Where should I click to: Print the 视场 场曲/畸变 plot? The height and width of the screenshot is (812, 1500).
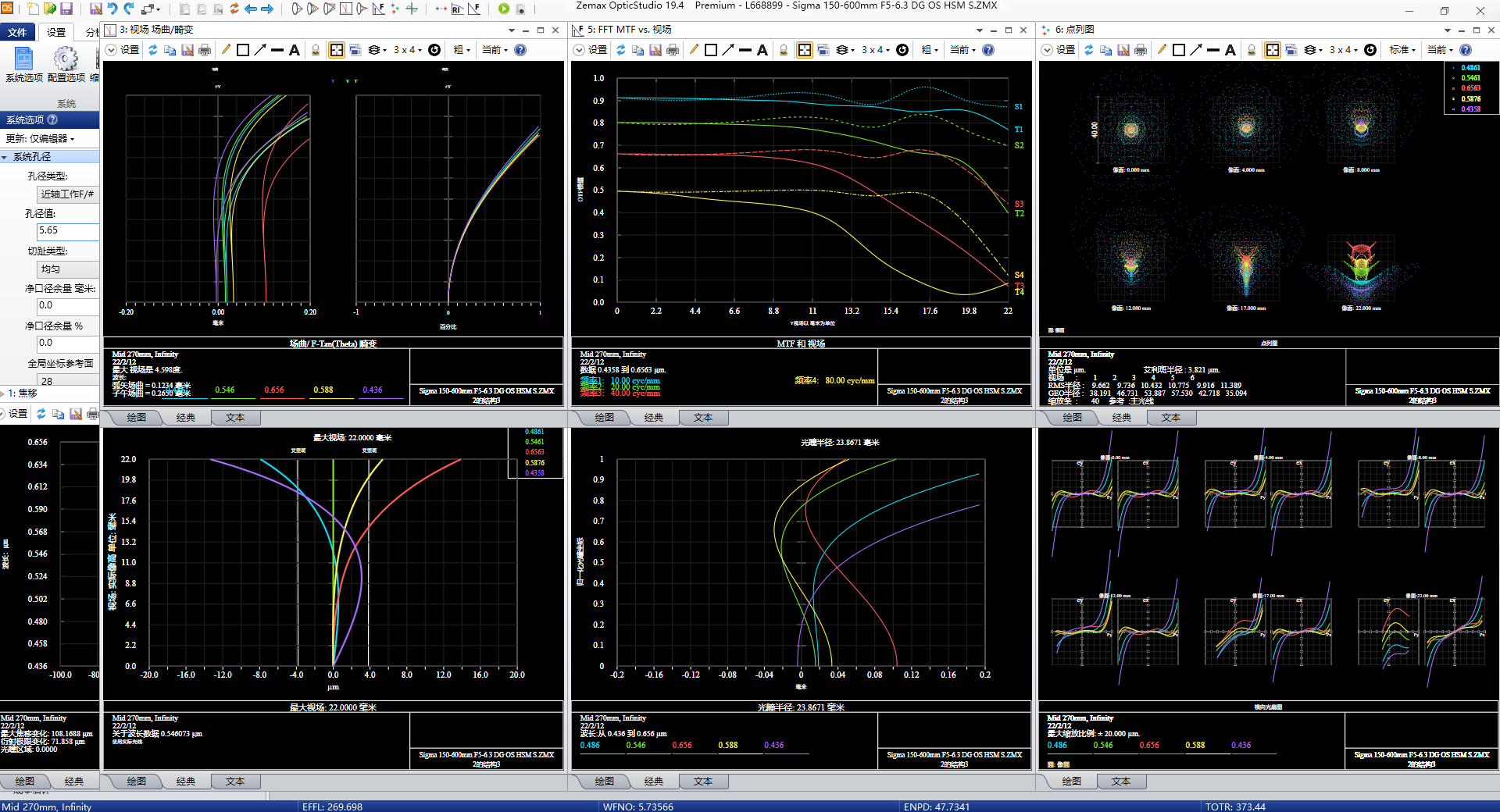[x=205, y=50]
